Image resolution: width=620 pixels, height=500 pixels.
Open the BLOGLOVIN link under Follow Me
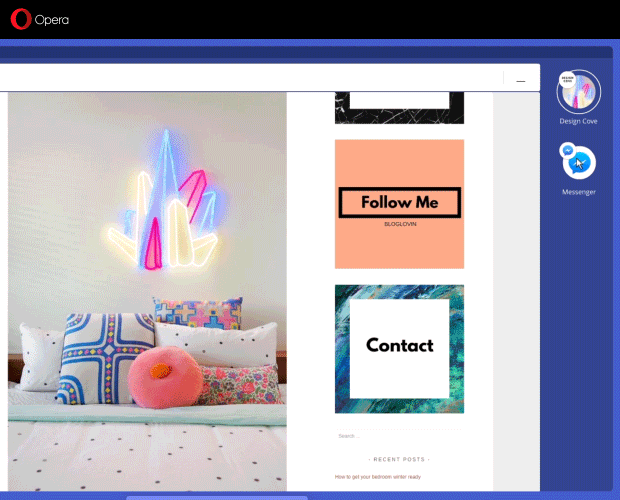click(x=399, y=224)
